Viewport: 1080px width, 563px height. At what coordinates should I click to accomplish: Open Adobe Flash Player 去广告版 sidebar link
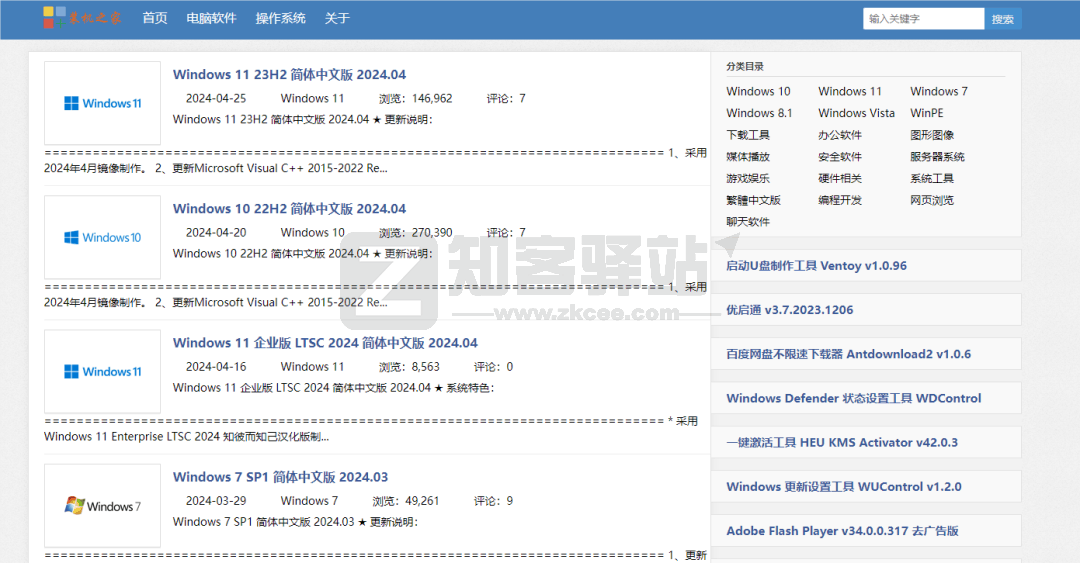coord(842,531)
